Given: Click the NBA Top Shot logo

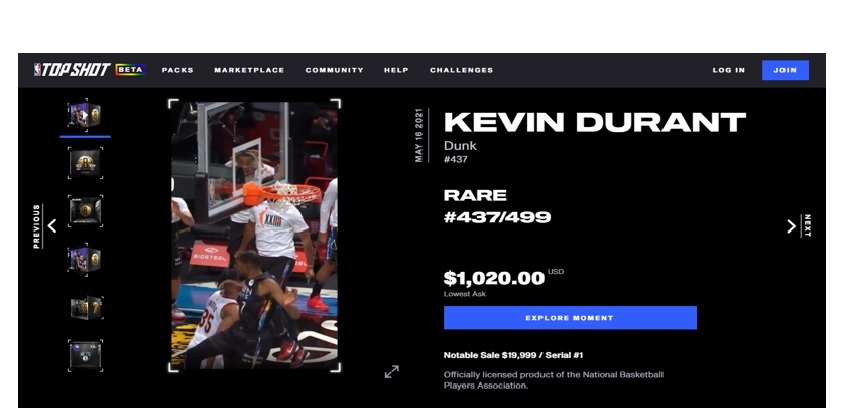Looking at the screenshot, I should [72, 70].
